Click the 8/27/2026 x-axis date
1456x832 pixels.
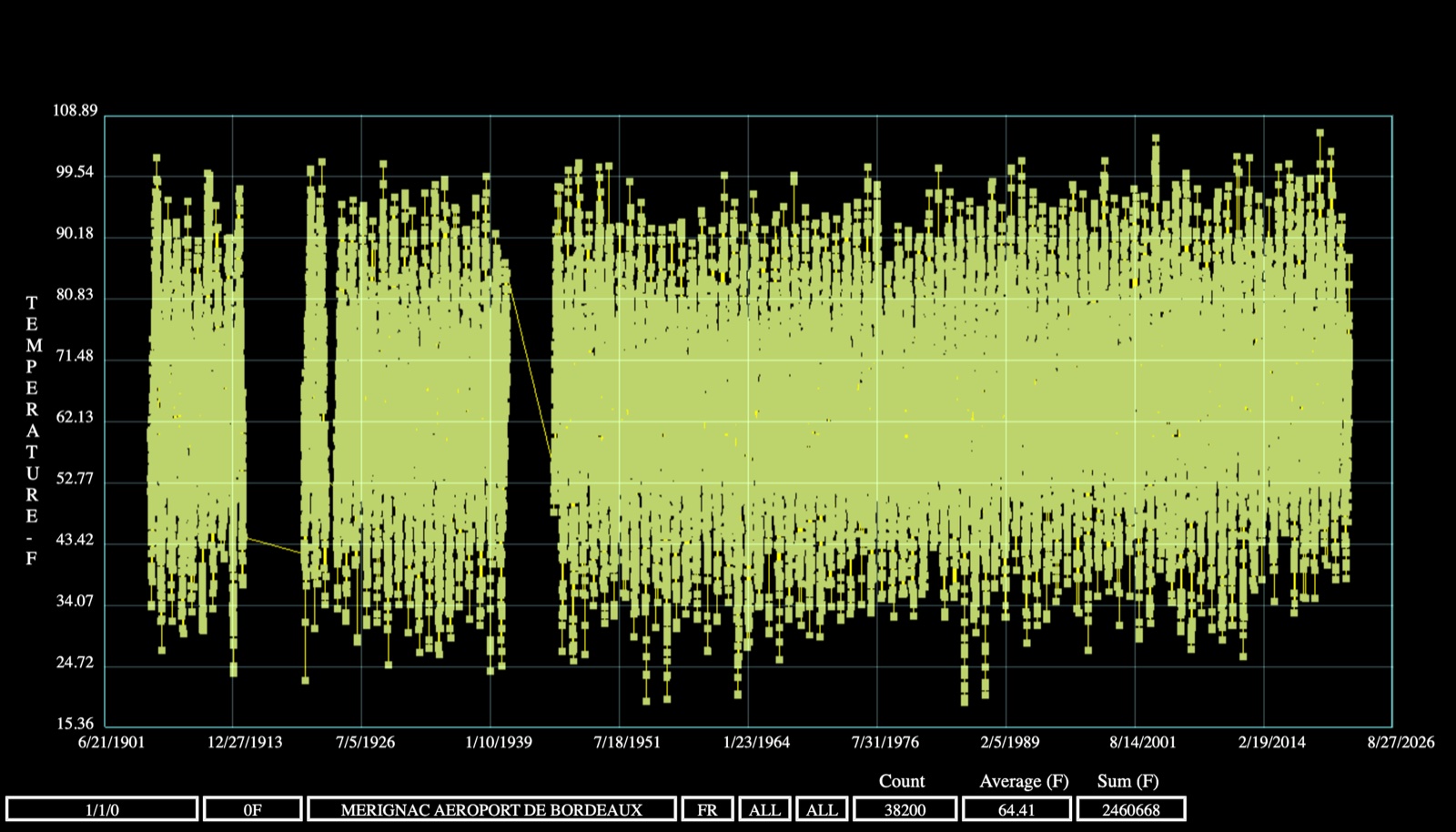1401,742
